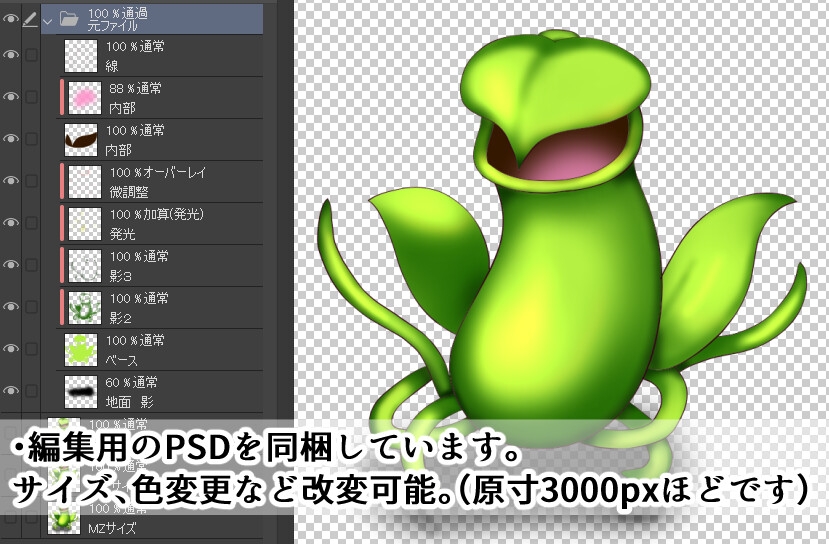Select the ベース layer green thumbnail
The image size is (829, 544).
(x=81, y=350)
